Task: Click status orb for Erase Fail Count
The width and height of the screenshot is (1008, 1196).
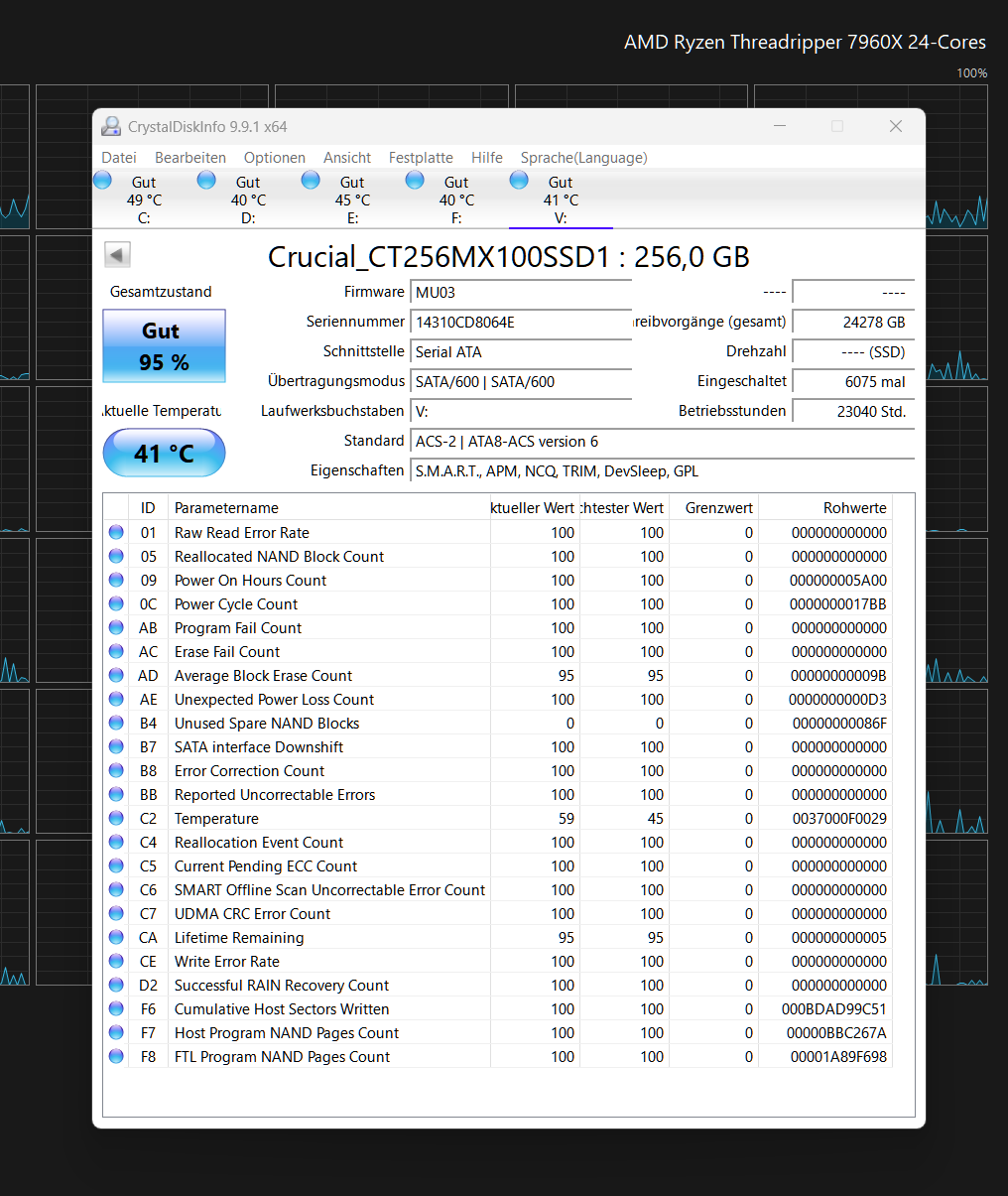Action: click(116, 652)
